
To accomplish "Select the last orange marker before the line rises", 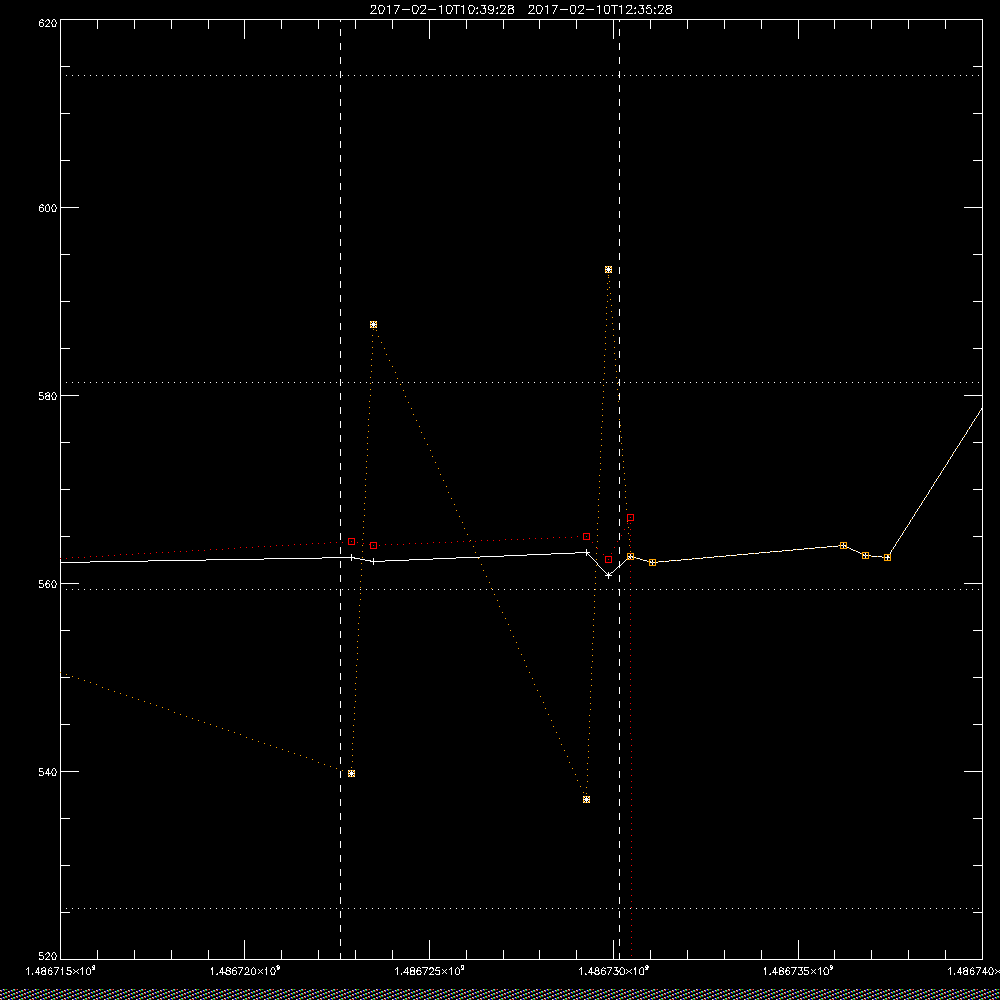I will (x=888, y=557).
